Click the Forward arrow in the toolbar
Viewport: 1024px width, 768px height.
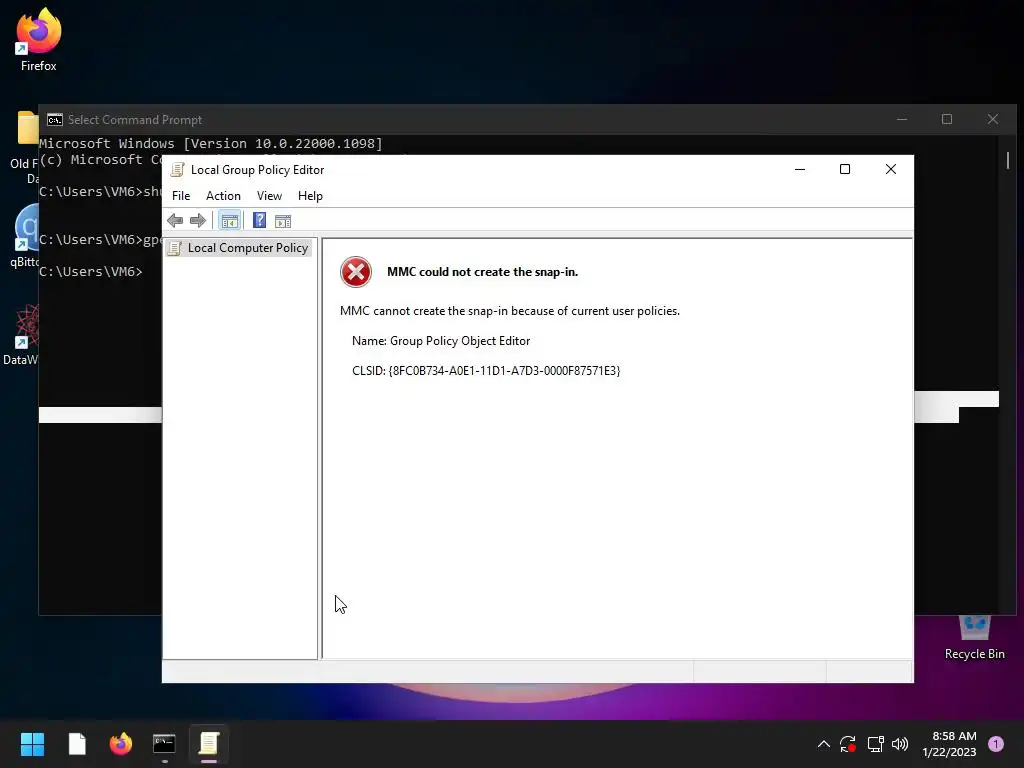pyautogui.click(x=198, y=221)
